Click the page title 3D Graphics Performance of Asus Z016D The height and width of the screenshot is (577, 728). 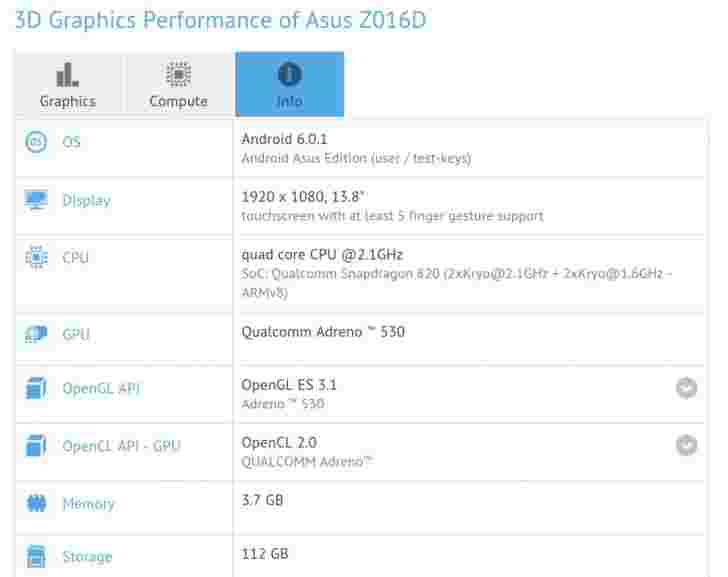coord(221,20)
